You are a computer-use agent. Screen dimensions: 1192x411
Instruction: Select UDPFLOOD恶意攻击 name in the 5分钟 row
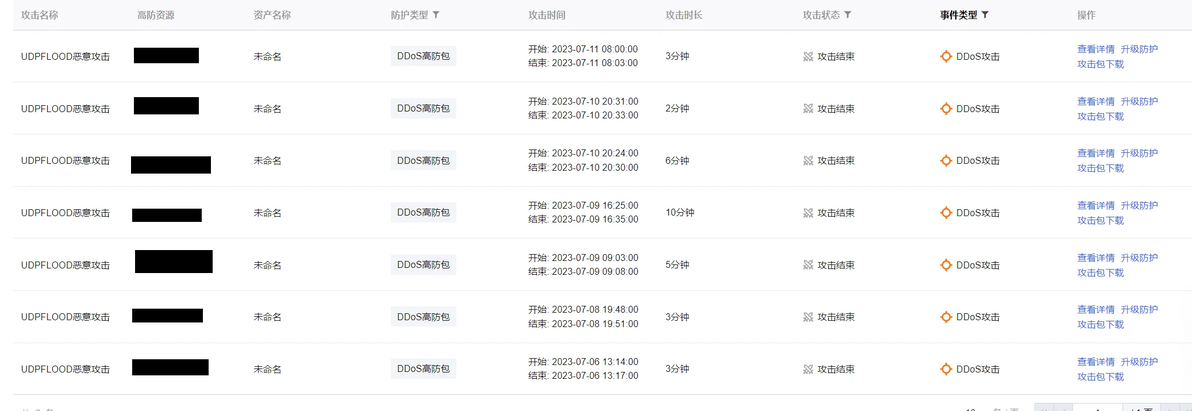pos(65,265)
